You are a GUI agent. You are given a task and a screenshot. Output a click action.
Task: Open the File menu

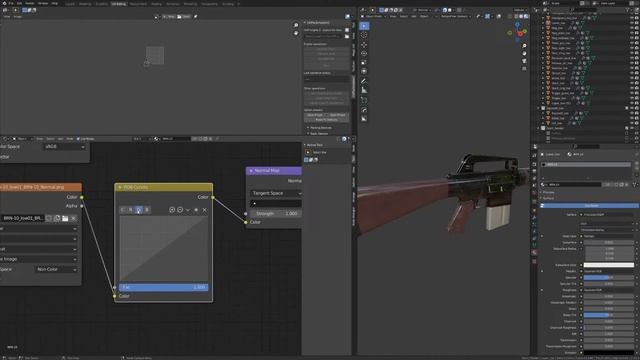[x=11, y=3]
